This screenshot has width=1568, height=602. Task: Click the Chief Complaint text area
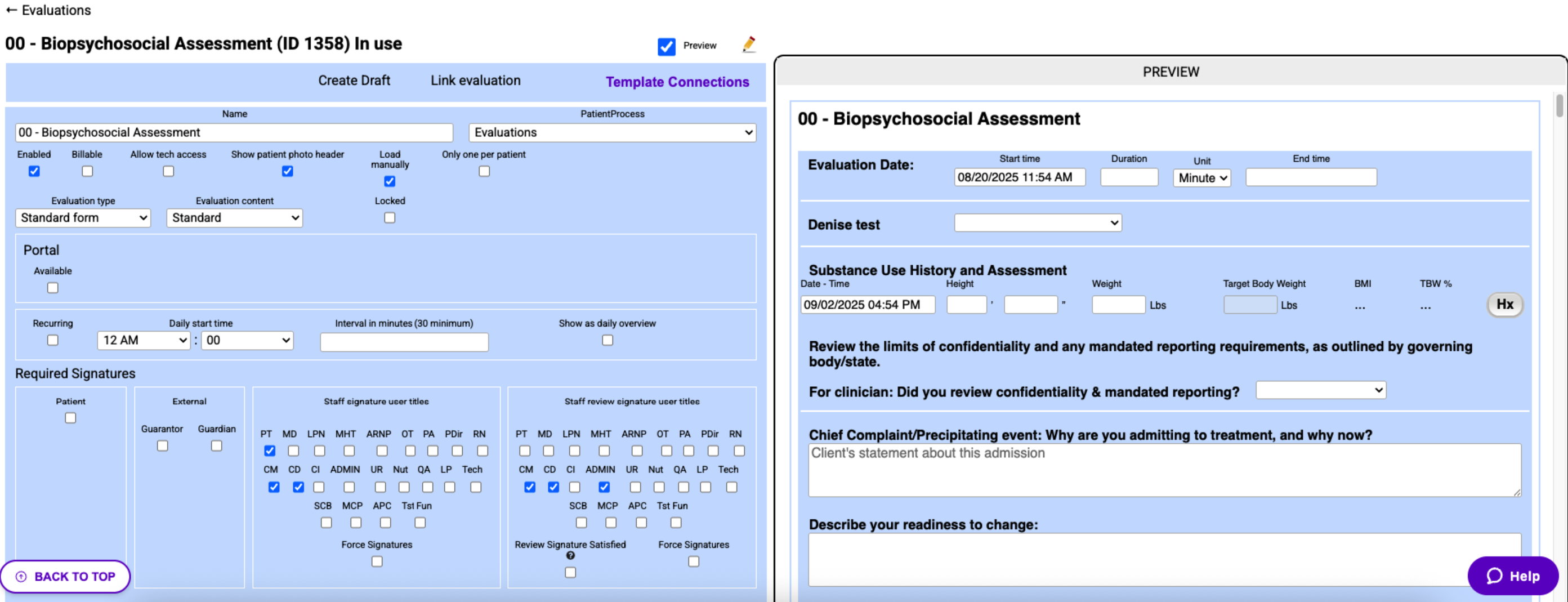[x=1163, y=470]
